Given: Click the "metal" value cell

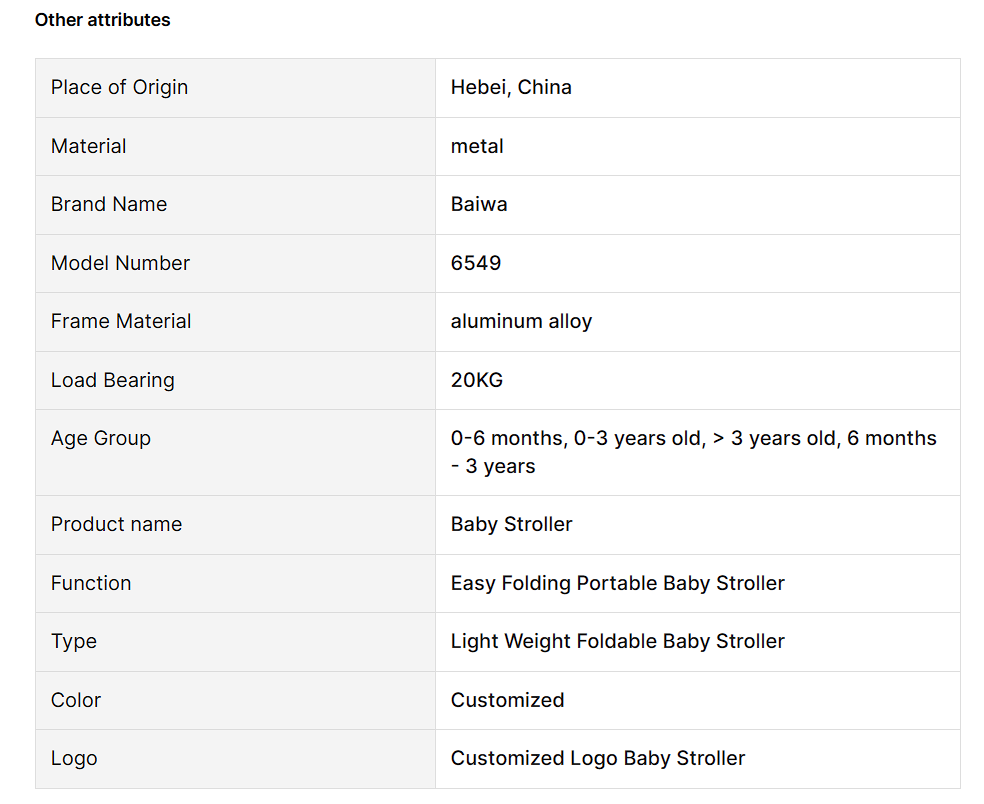Looking at the screenshot, I should point(477,146).
